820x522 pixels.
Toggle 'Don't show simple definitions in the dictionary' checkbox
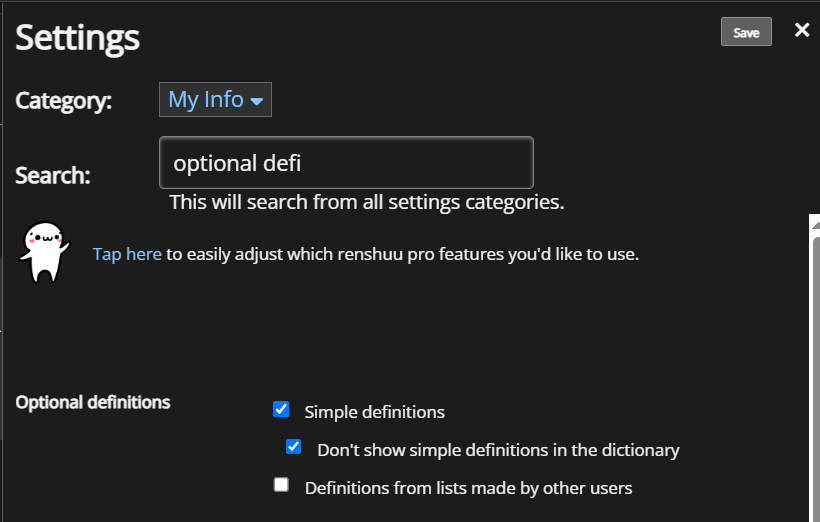point(293,447)
